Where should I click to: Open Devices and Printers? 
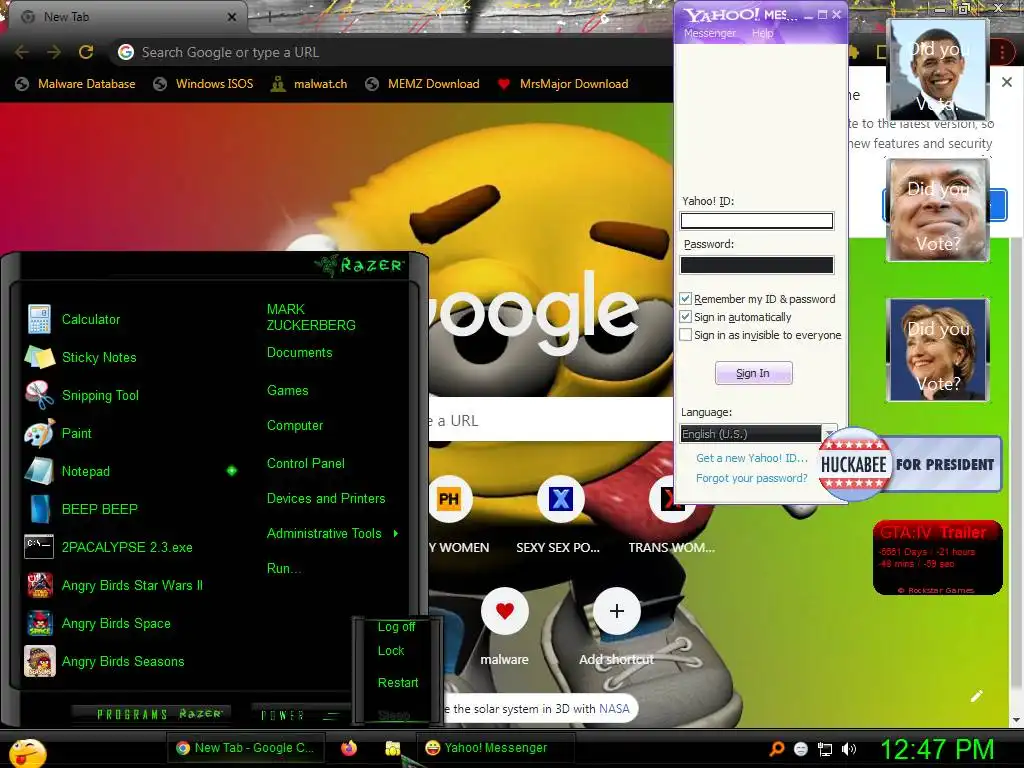click(326, 498)
